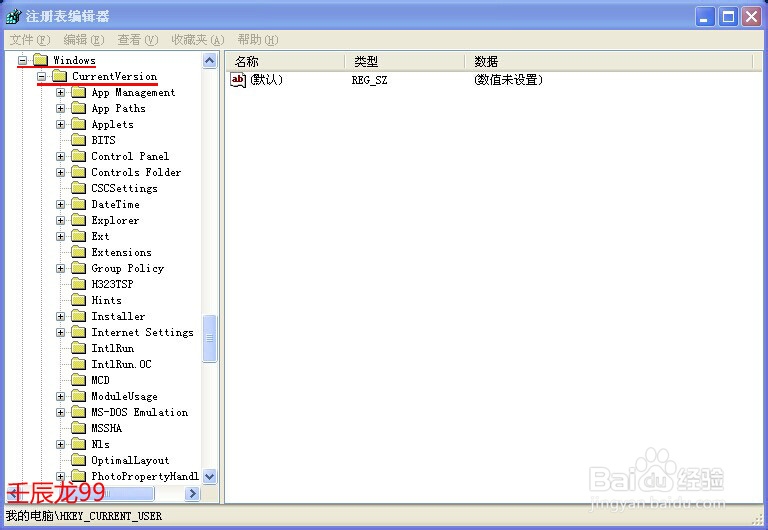Select the PhotoPropertyHandl key
The width and height of the screenshot is (768, 530).
click(x=145, y=476)
